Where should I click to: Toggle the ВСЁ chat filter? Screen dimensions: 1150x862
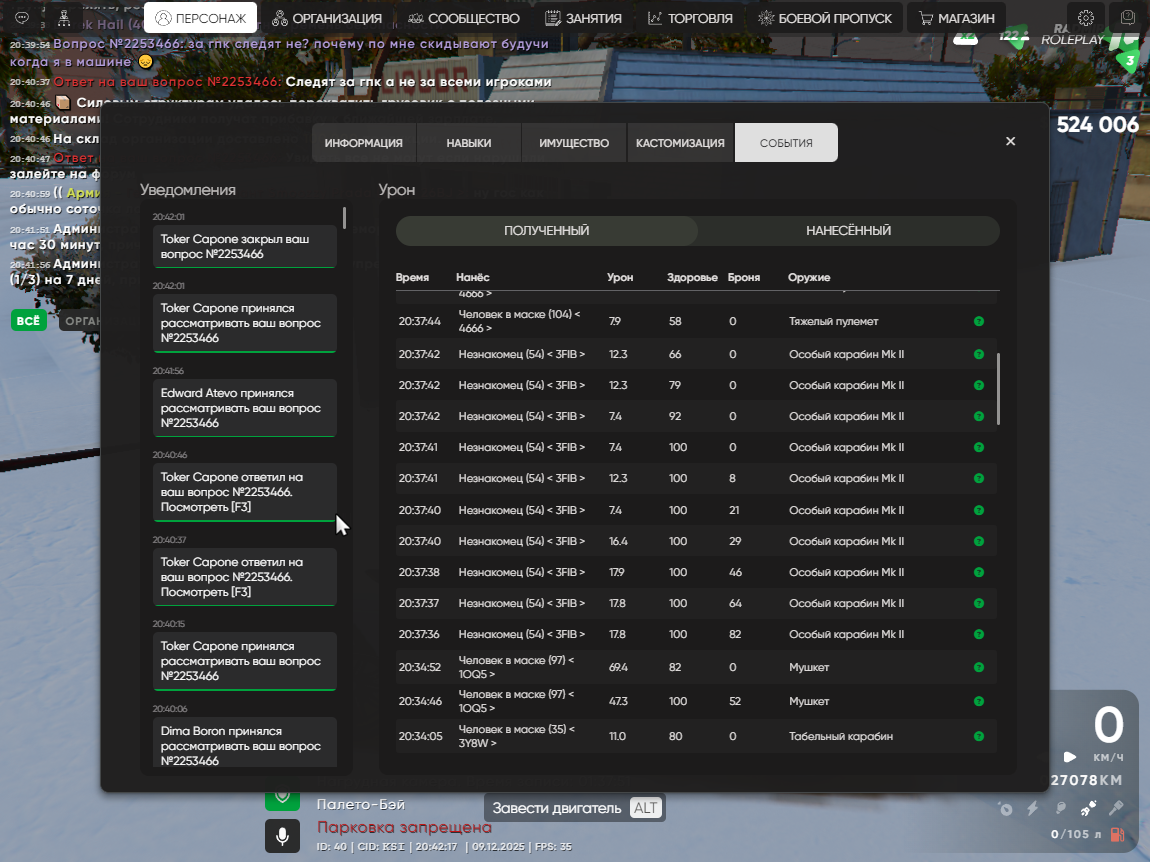pyautogui.click(x=28, y=320)
